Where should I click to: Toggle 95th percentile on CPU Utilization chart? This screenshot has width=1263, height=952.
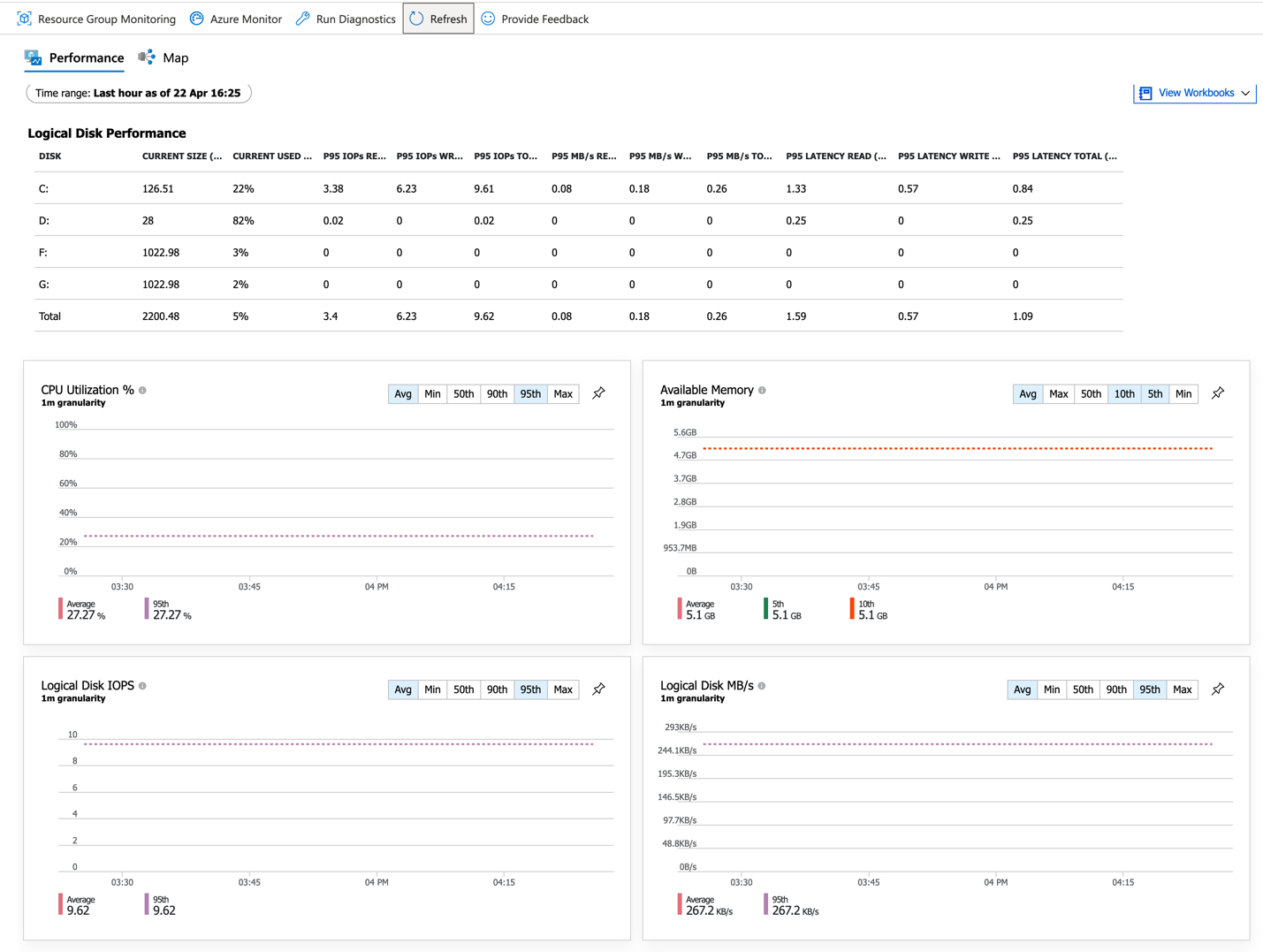click(530, 394)
